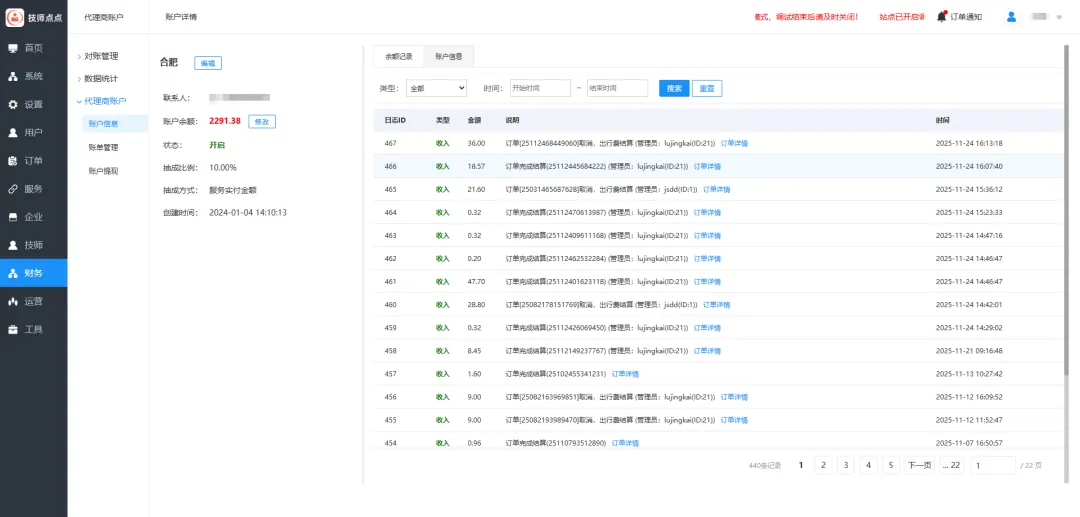
Task: Open 设置 via its gear icon
Action: coord(13,104)
